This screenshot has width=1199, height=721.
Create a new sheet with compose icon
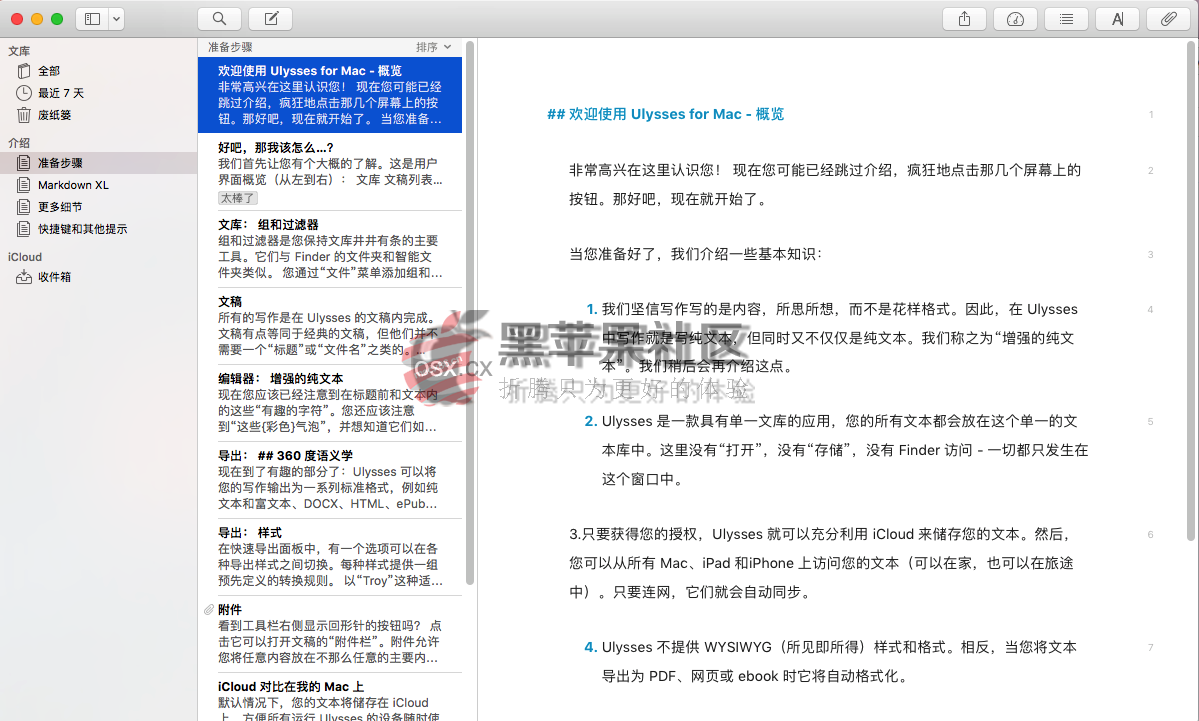pyautogui.click(x=271, y=19)
